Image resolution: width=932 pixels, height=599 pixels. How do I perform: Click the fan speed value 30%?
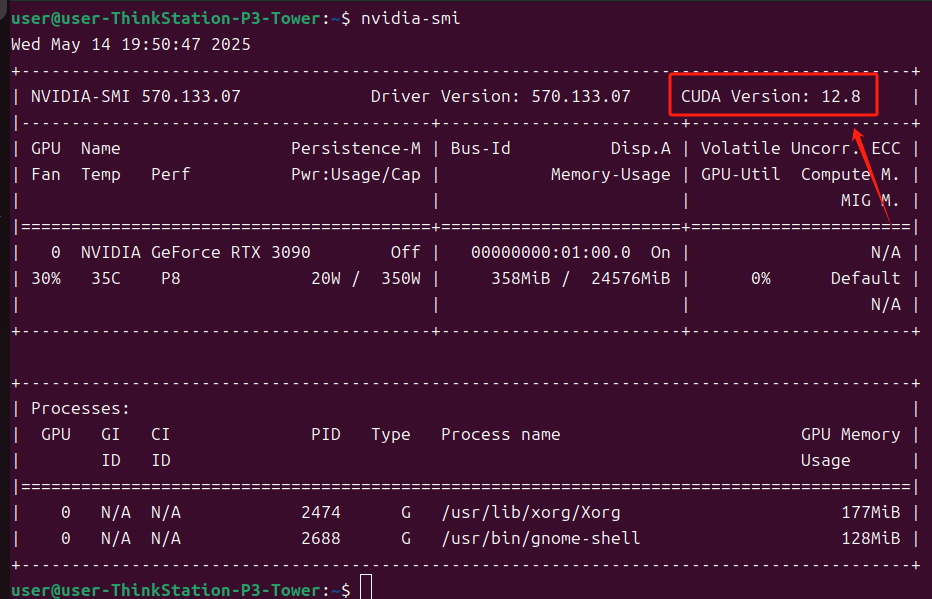click(x=46, y=279)
